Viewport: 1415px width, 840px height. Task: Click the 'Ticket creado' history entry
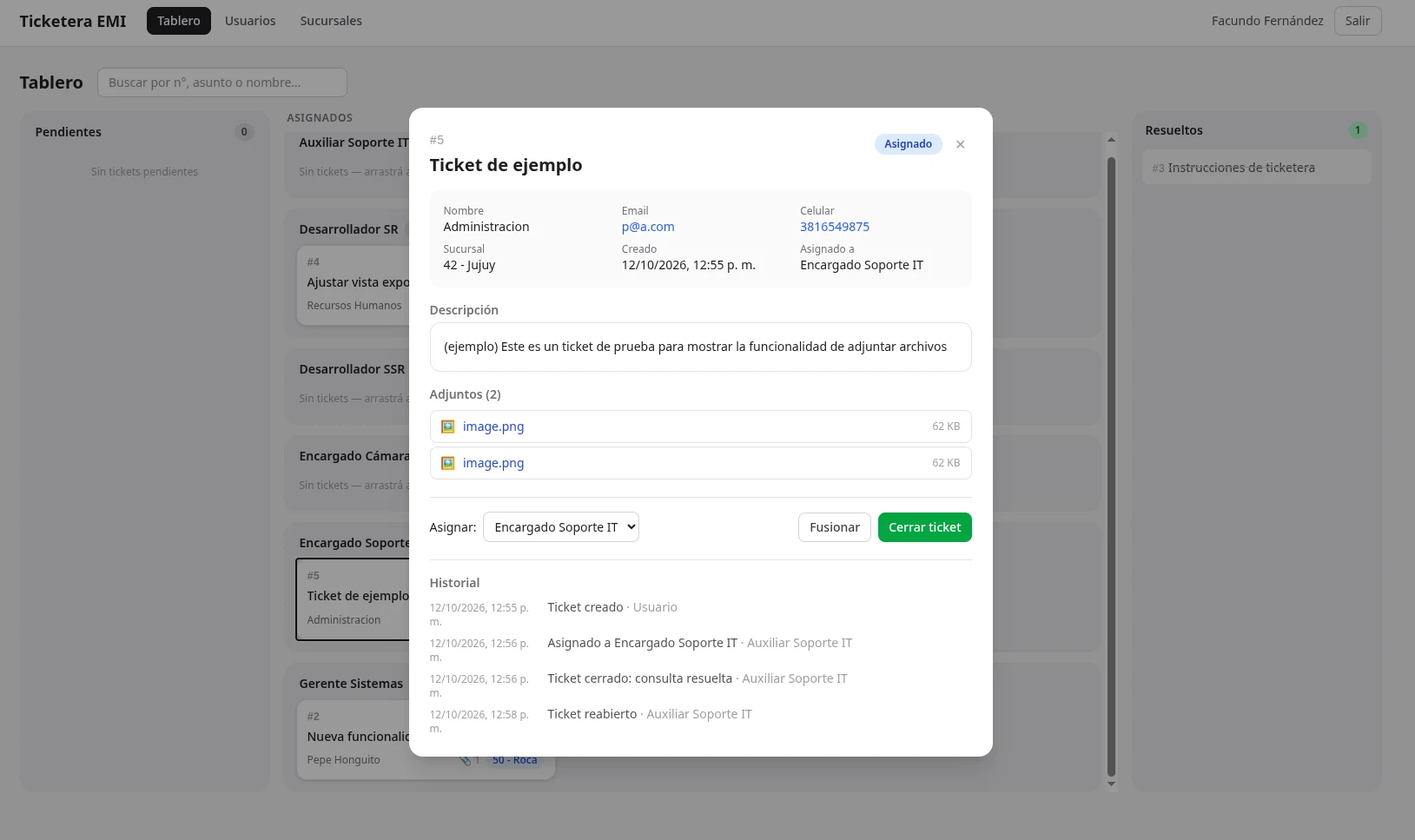585,607
